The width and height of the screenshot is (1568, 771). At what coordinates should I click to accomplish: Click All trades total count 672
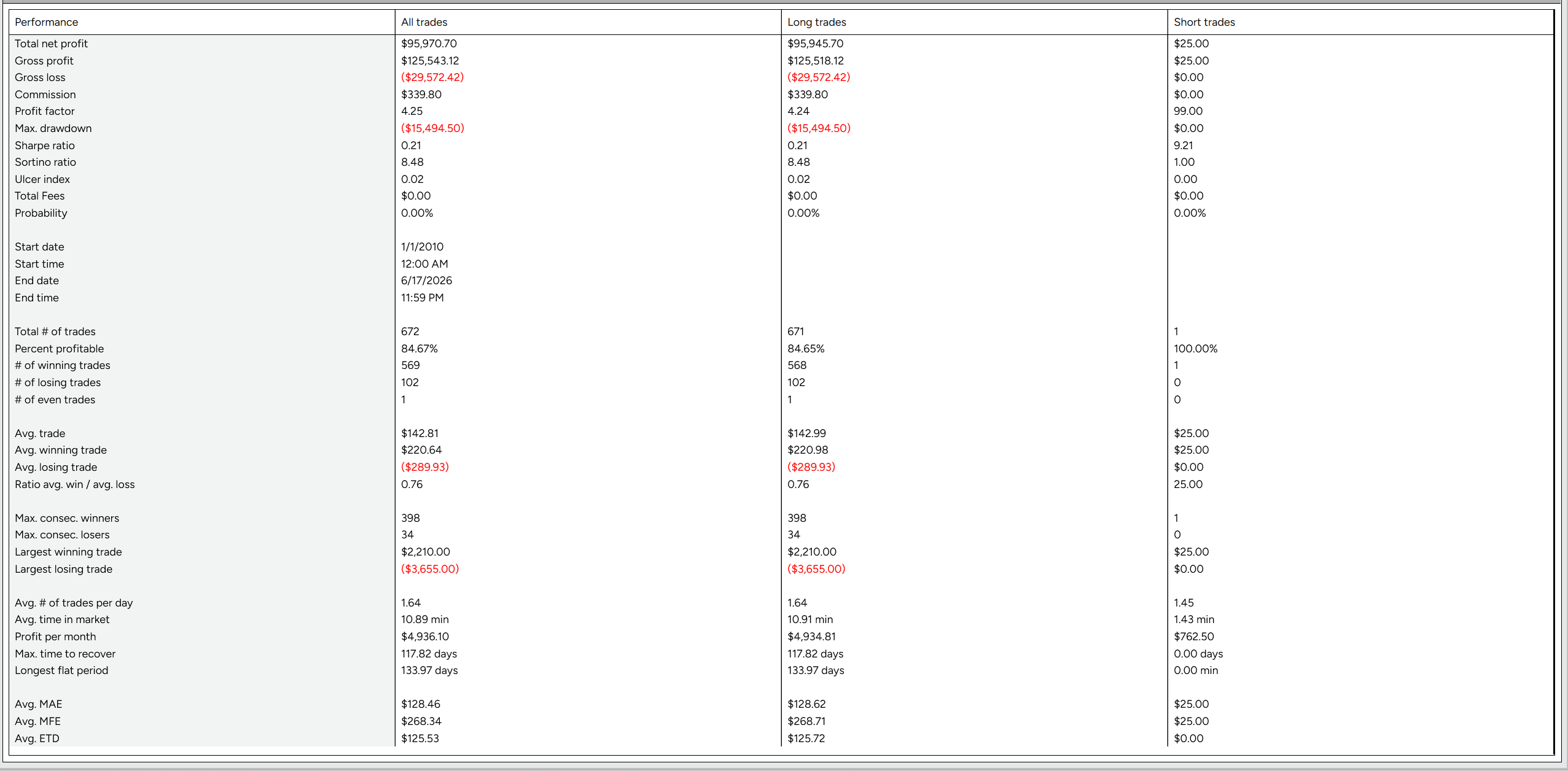[410, 331]
